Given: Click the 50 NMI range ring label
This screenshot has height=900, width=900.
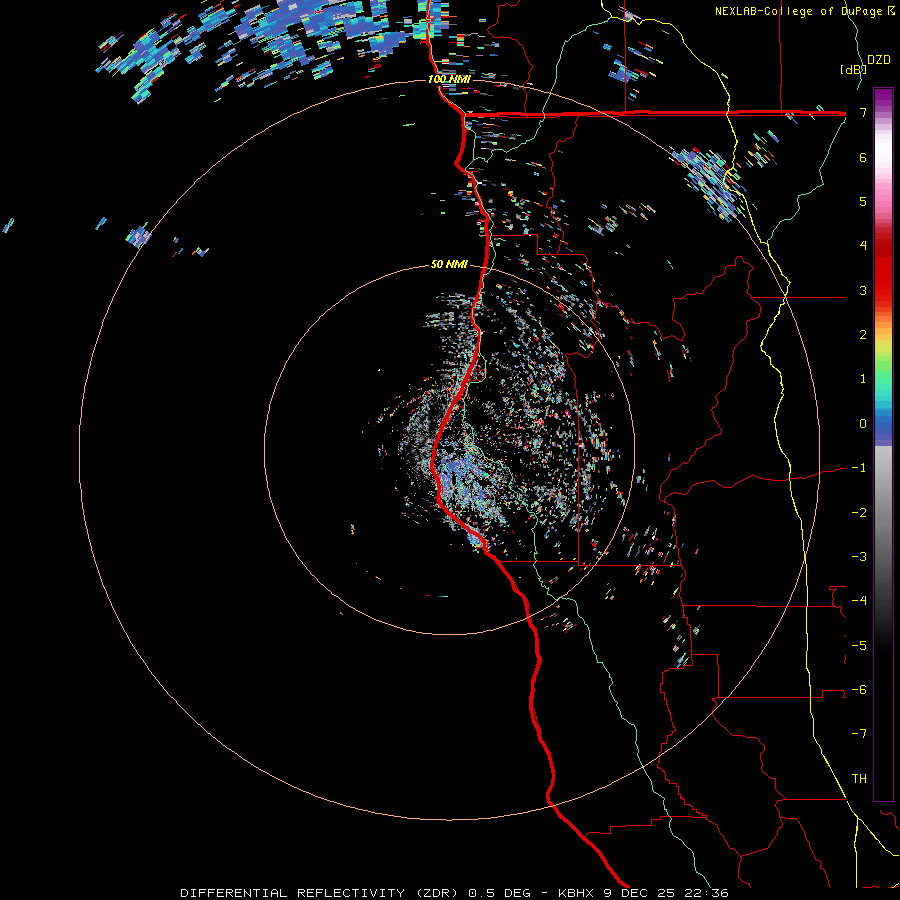Looking at the screenshot, I should click(449, 265).
